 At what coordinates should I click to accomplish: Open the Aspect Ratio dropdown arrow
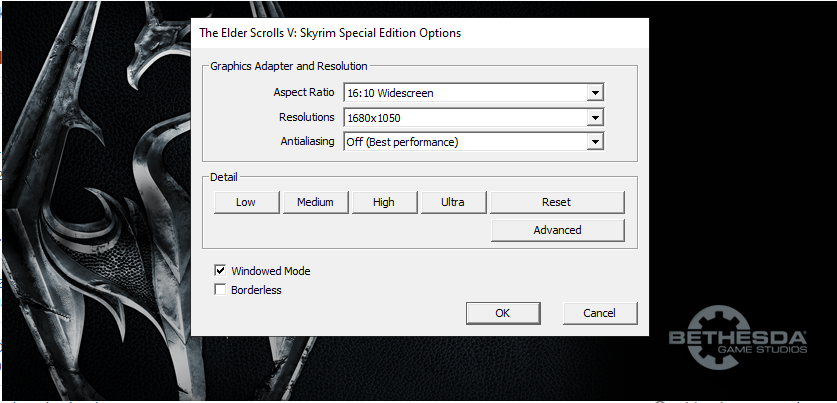(x=595, y=93)
